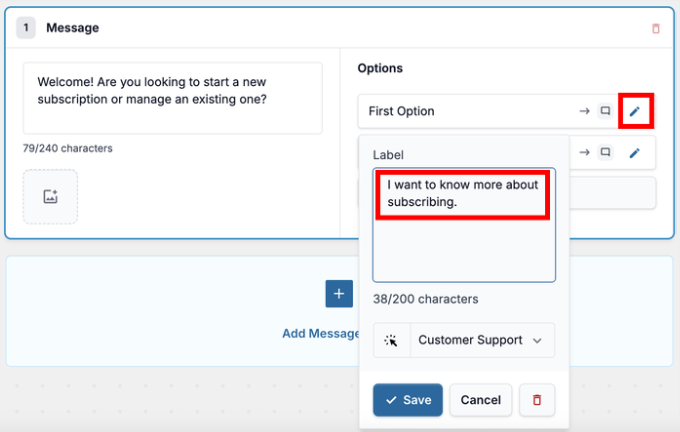The image size is (680, 432).
Task: Click the Add Message link
Action: pyautogui.click(x=320, y=333)
